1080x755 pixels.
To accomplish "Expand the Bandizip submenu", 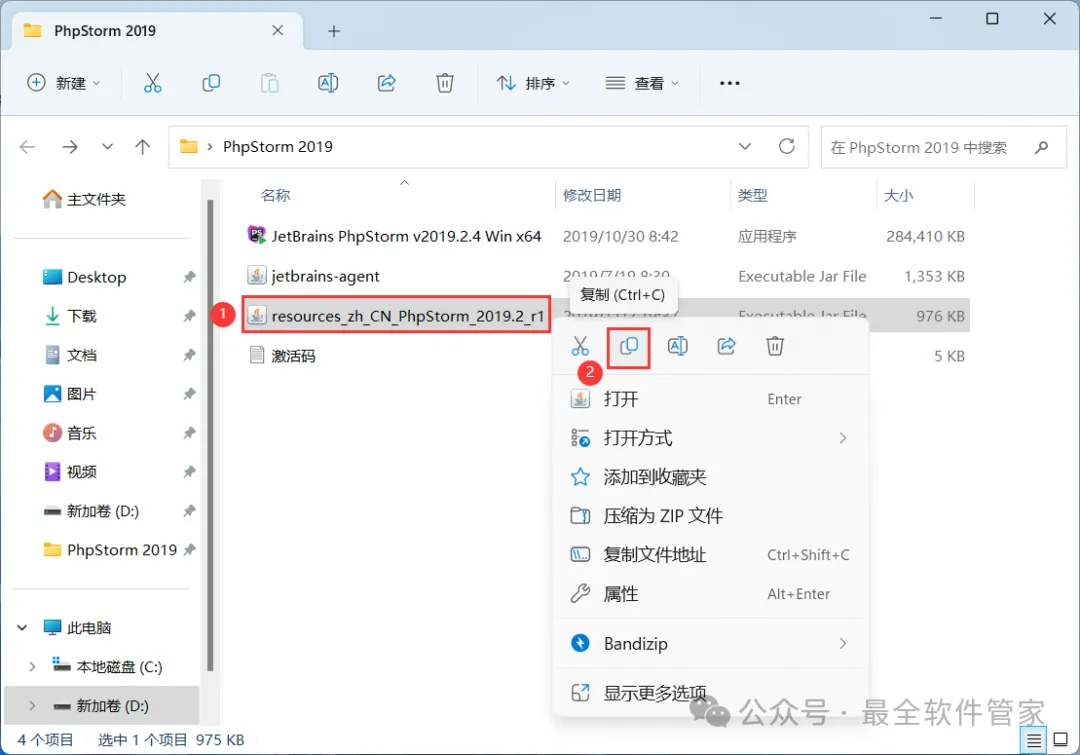I will (x=843, y=643).
